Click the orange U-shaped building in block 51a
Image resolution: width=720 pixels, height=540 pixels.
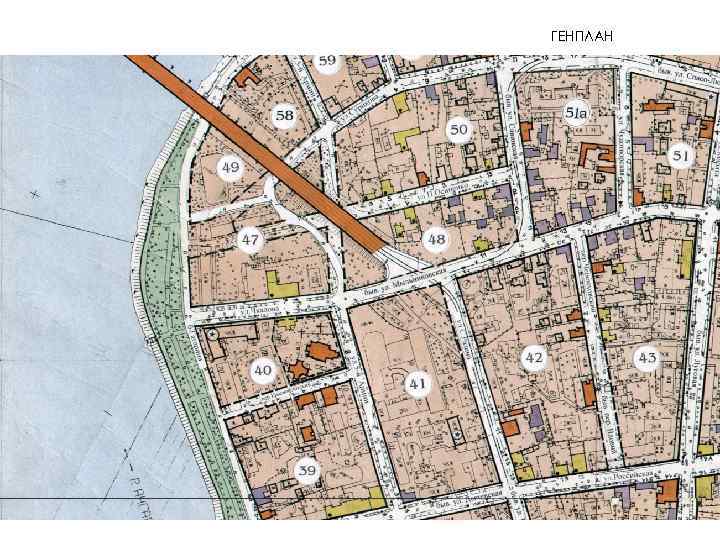click(597, 156)
